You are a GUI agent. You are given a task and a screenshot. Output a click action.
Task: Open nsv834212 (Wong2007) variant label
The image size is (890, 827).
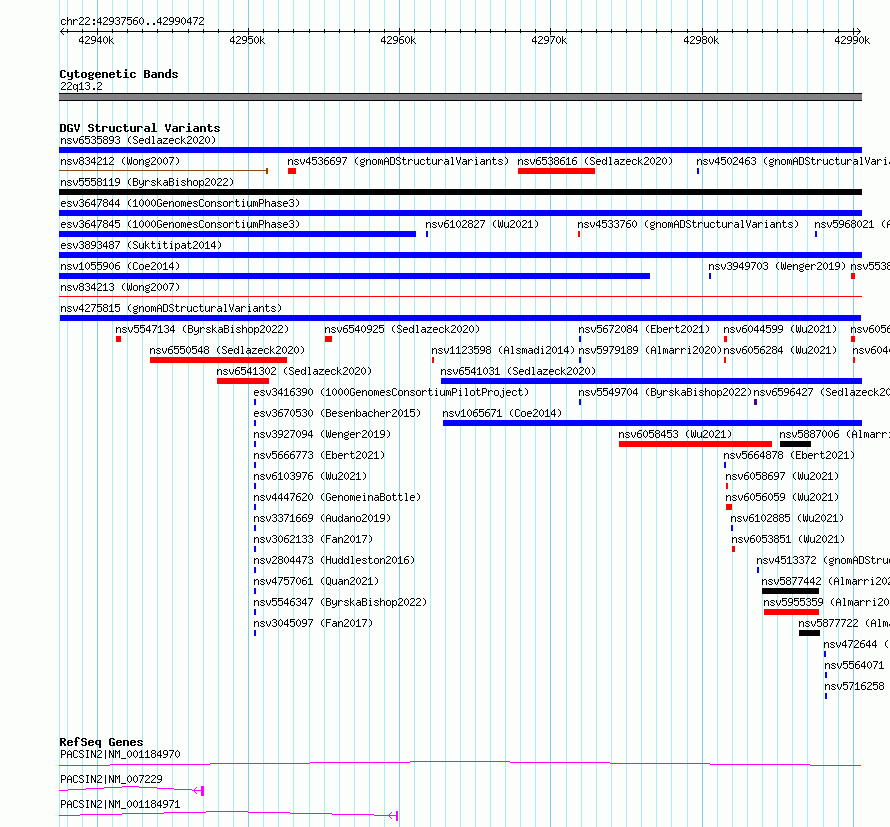click(x=120, y=161)
